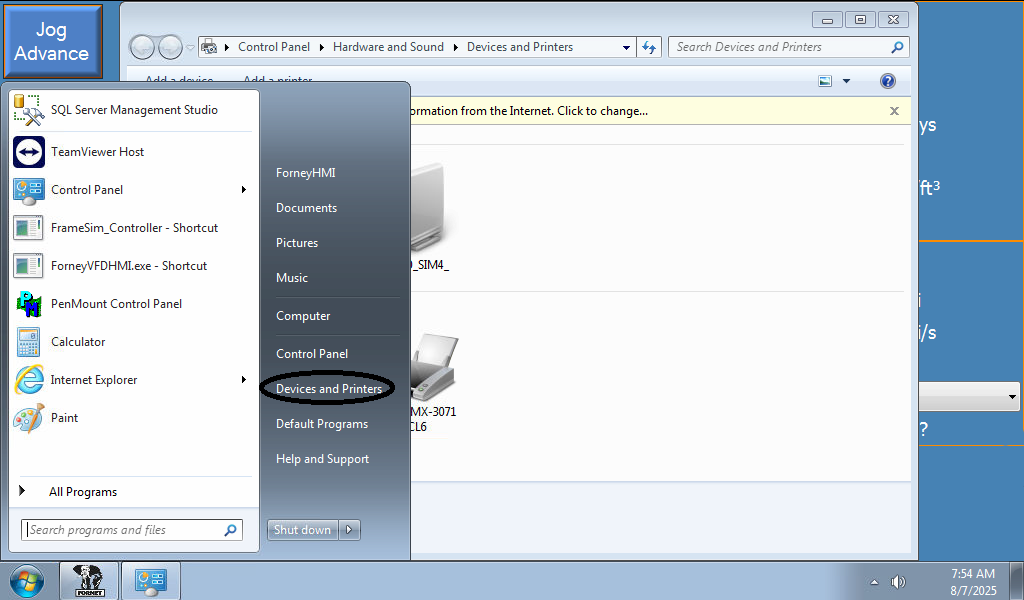The width and height of the screenshot is (1024, 600).
Task: Dismiss the yellow information bar
Action: (x=895, y=111)
